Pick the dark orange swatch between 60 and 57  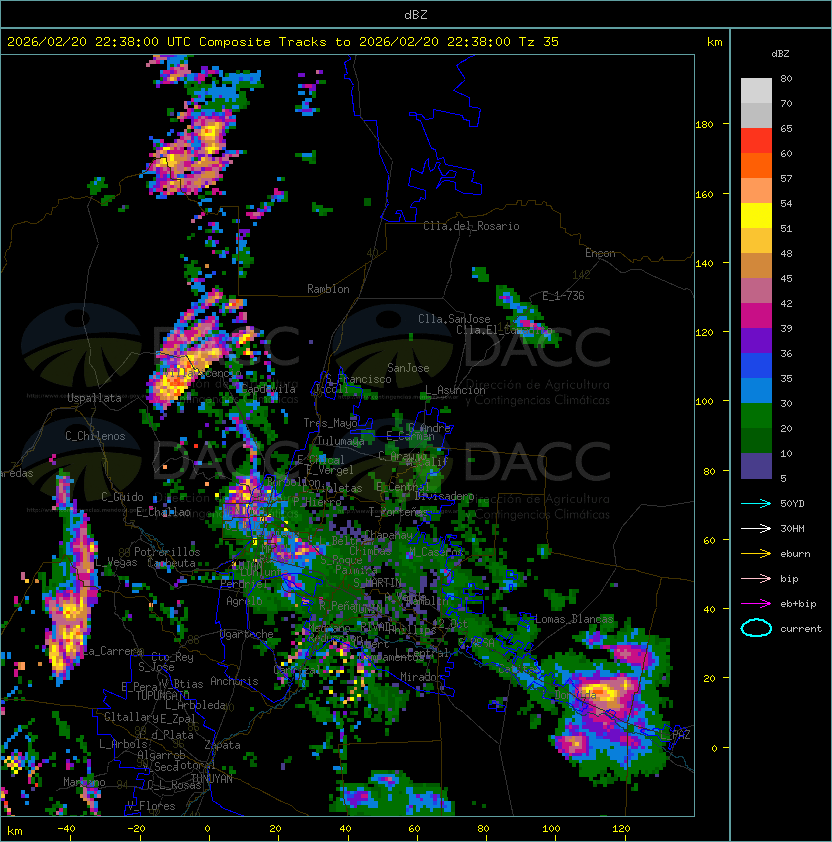click(x=756, y=165)
